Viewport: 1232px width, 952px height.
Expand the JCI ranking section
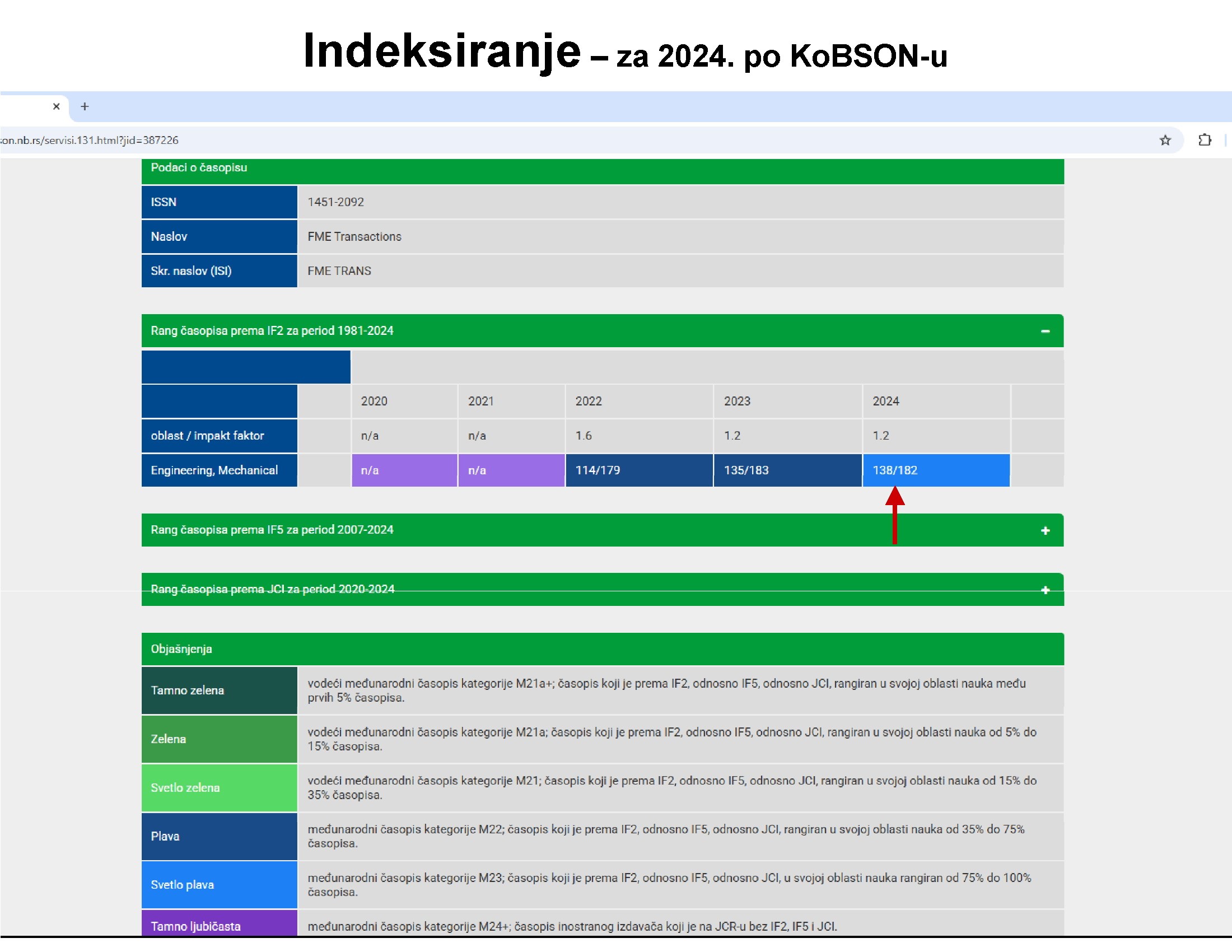1045,590
